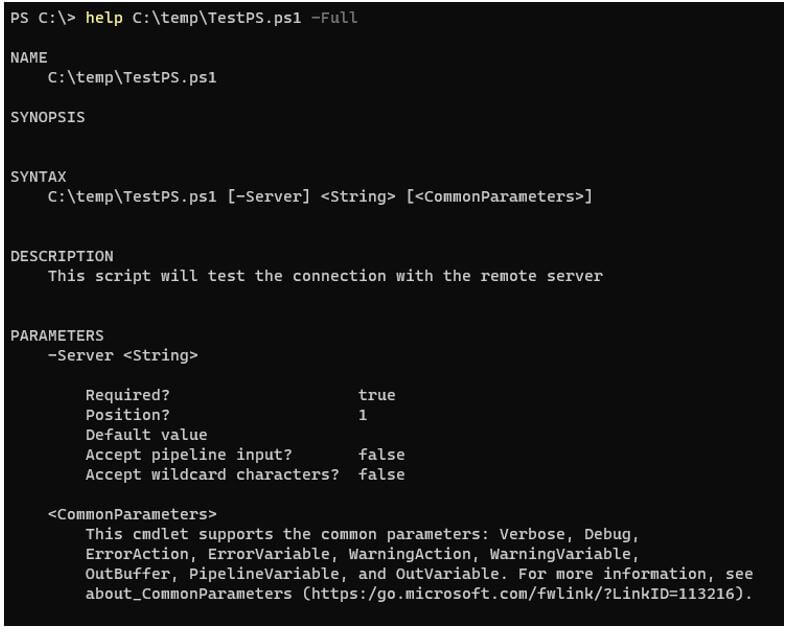The height and width of the screenshot is (633, 804).
Task: Click the PS C:\> prompt text
Action: pyautogui.click(x=42, y=18)
